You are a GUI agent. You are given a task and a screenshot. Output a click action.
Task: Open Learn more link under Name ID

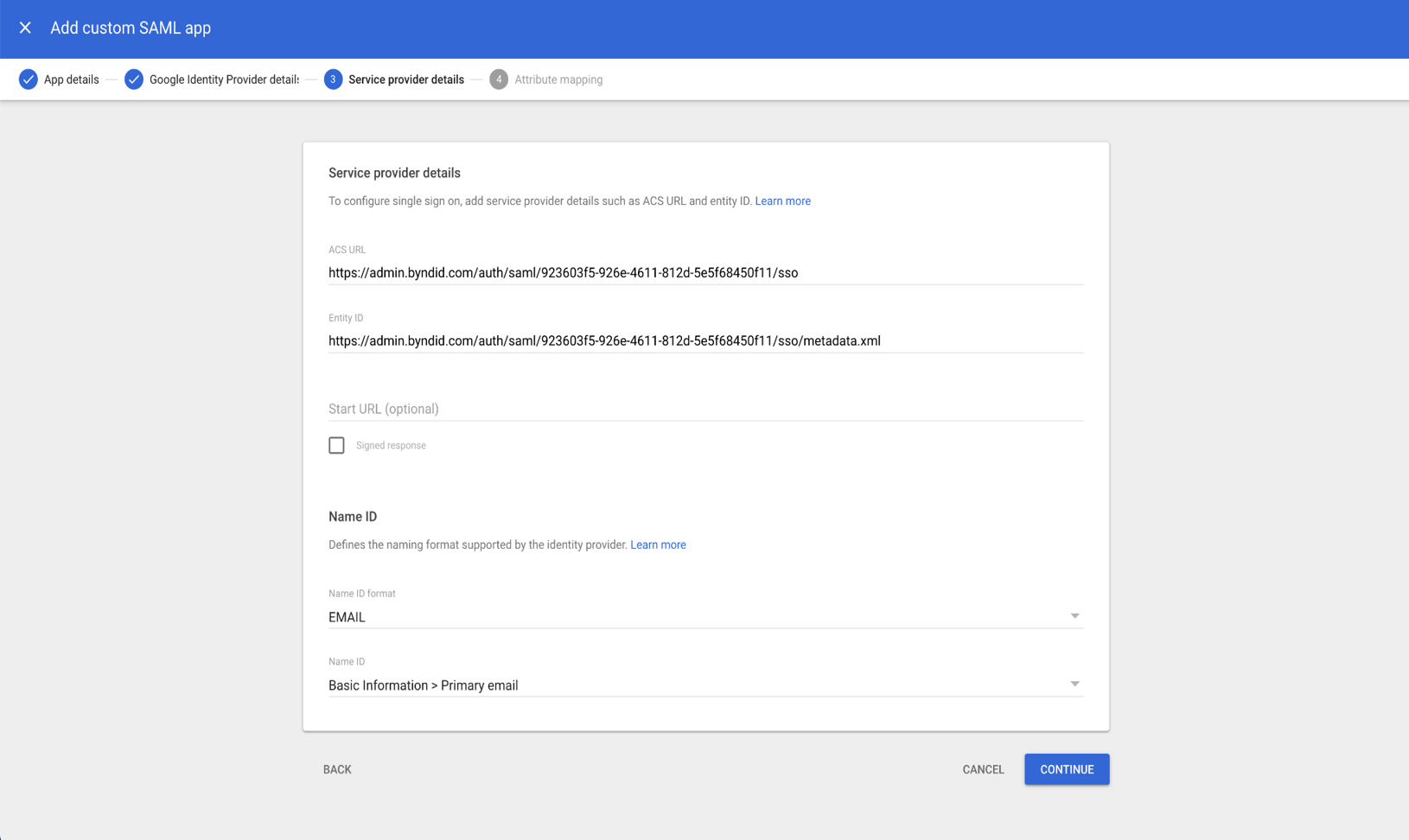click(x=658, y=545)
